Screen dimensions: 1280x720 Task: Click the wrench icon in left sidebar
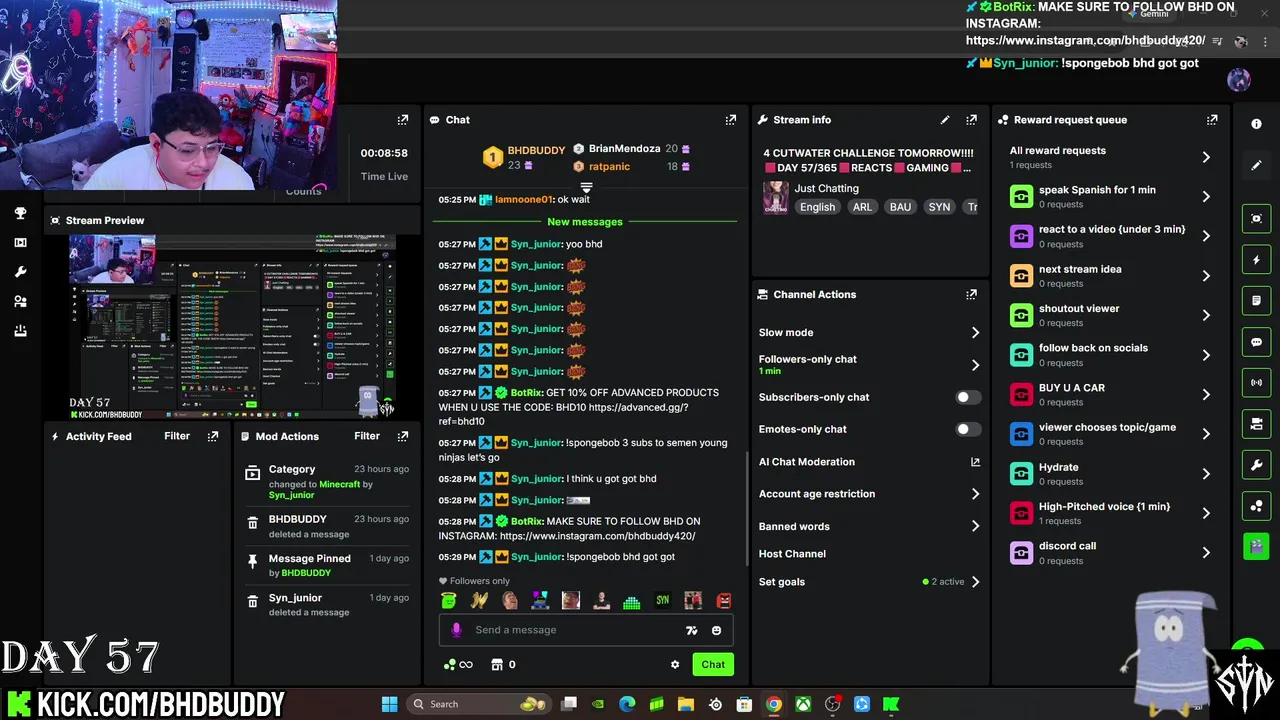pos(20,272)
